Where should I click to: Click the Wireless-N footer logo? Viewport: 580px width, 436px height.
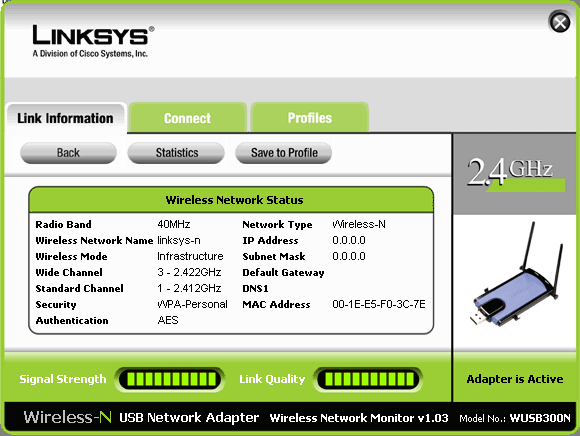click(68, 417)
